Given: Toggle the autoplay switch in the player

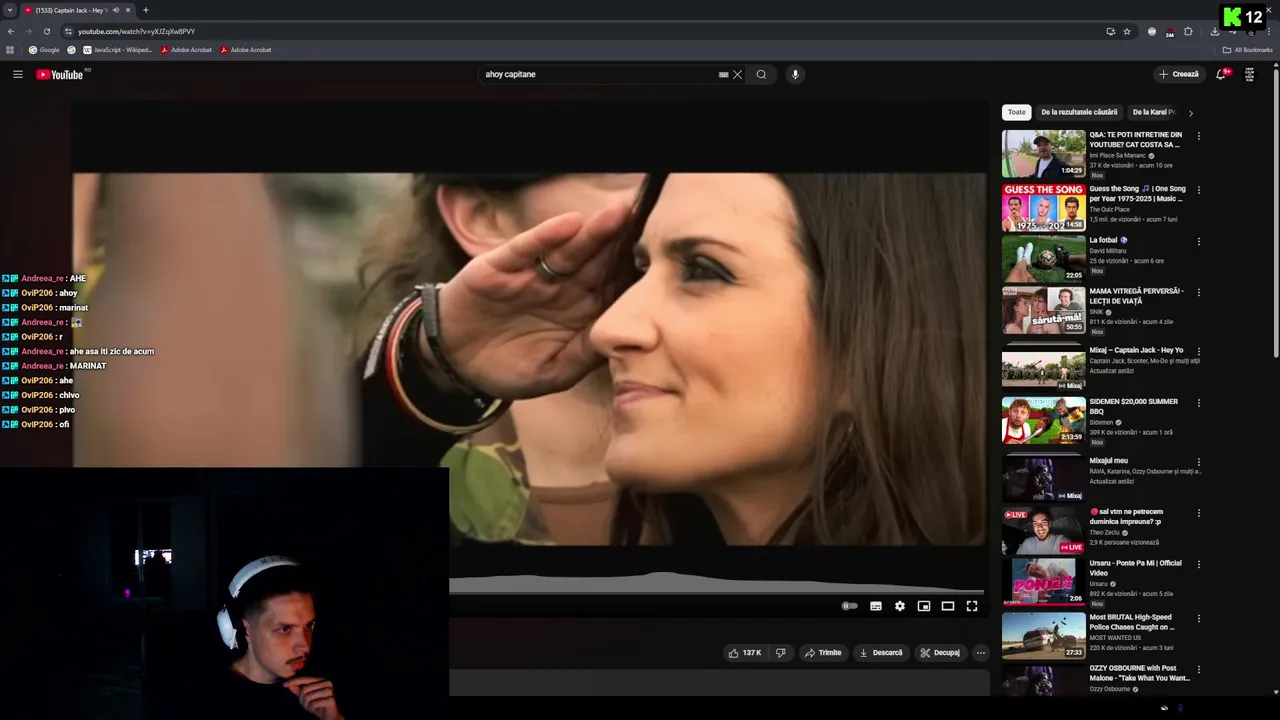Looking at the screenshot, I should tap(850, 606).
